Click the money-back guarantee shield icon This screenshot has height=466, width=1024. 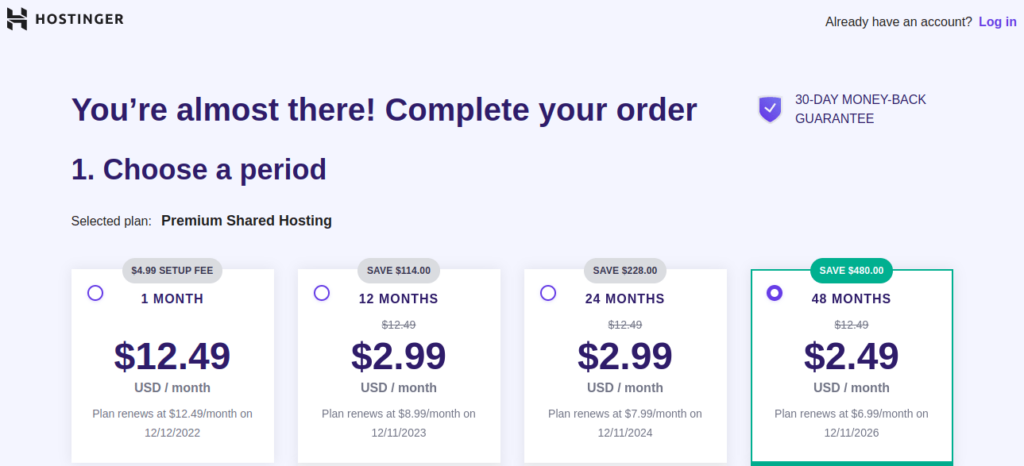coord(769,109)
